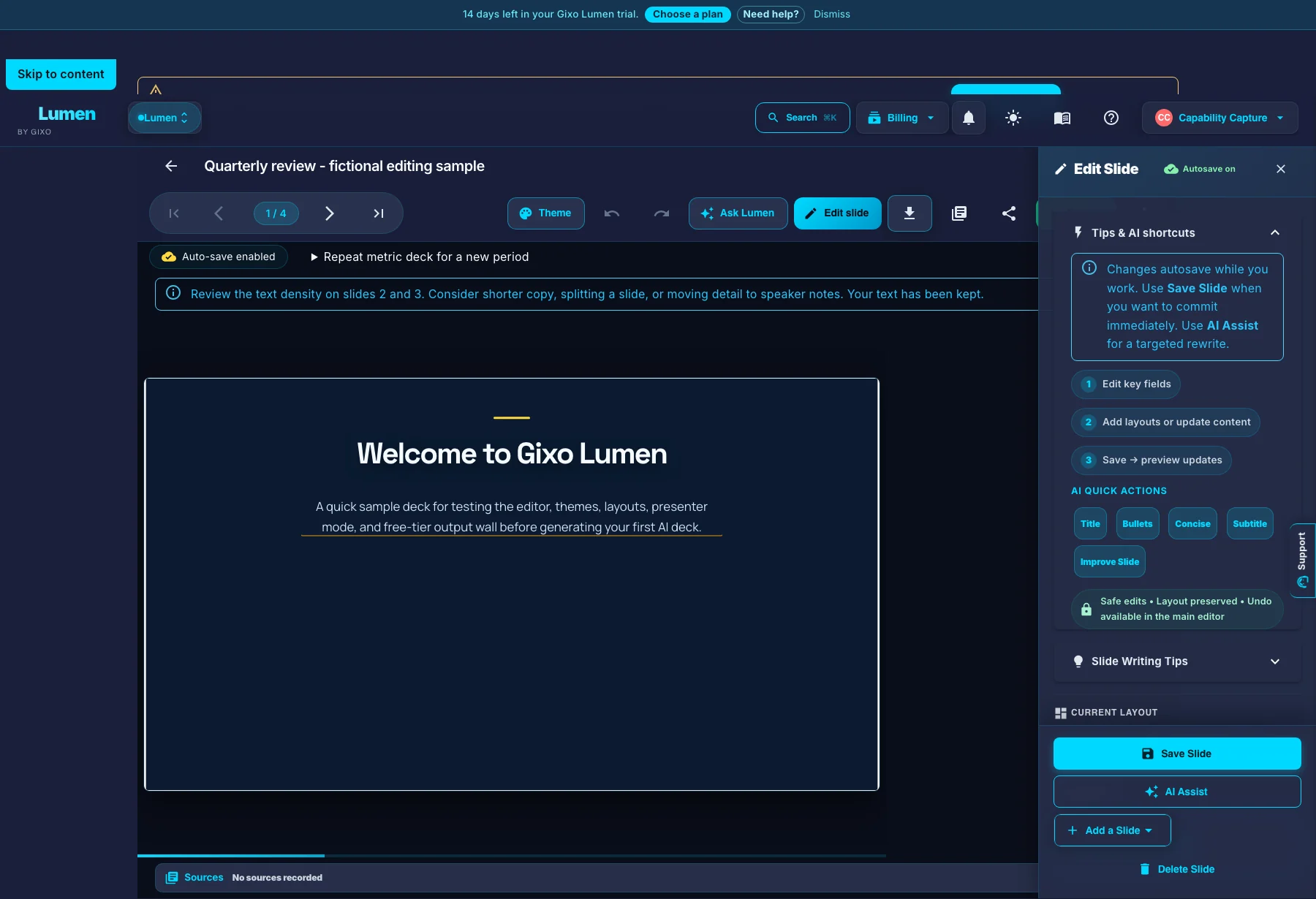Delete the current slide
Screen dimensions: 1316x899
[x=1177, y=869]
